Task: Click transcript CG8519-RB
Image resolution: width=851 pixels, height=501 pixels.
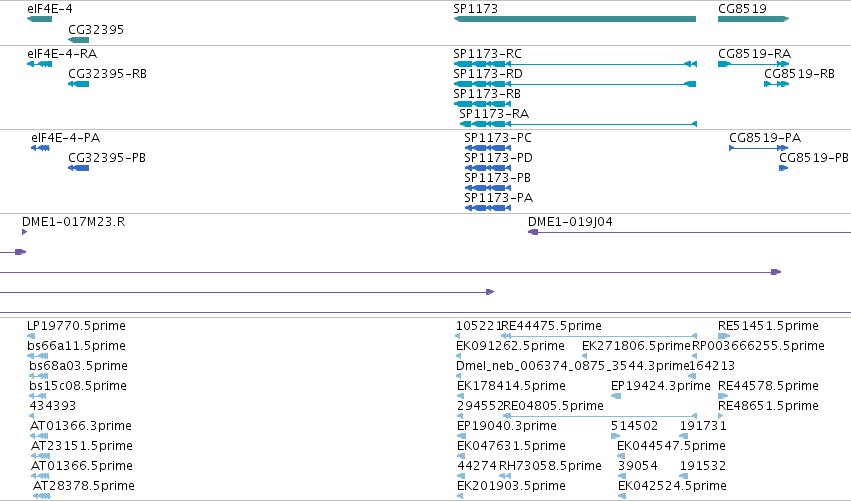Action: coord(776,84)
